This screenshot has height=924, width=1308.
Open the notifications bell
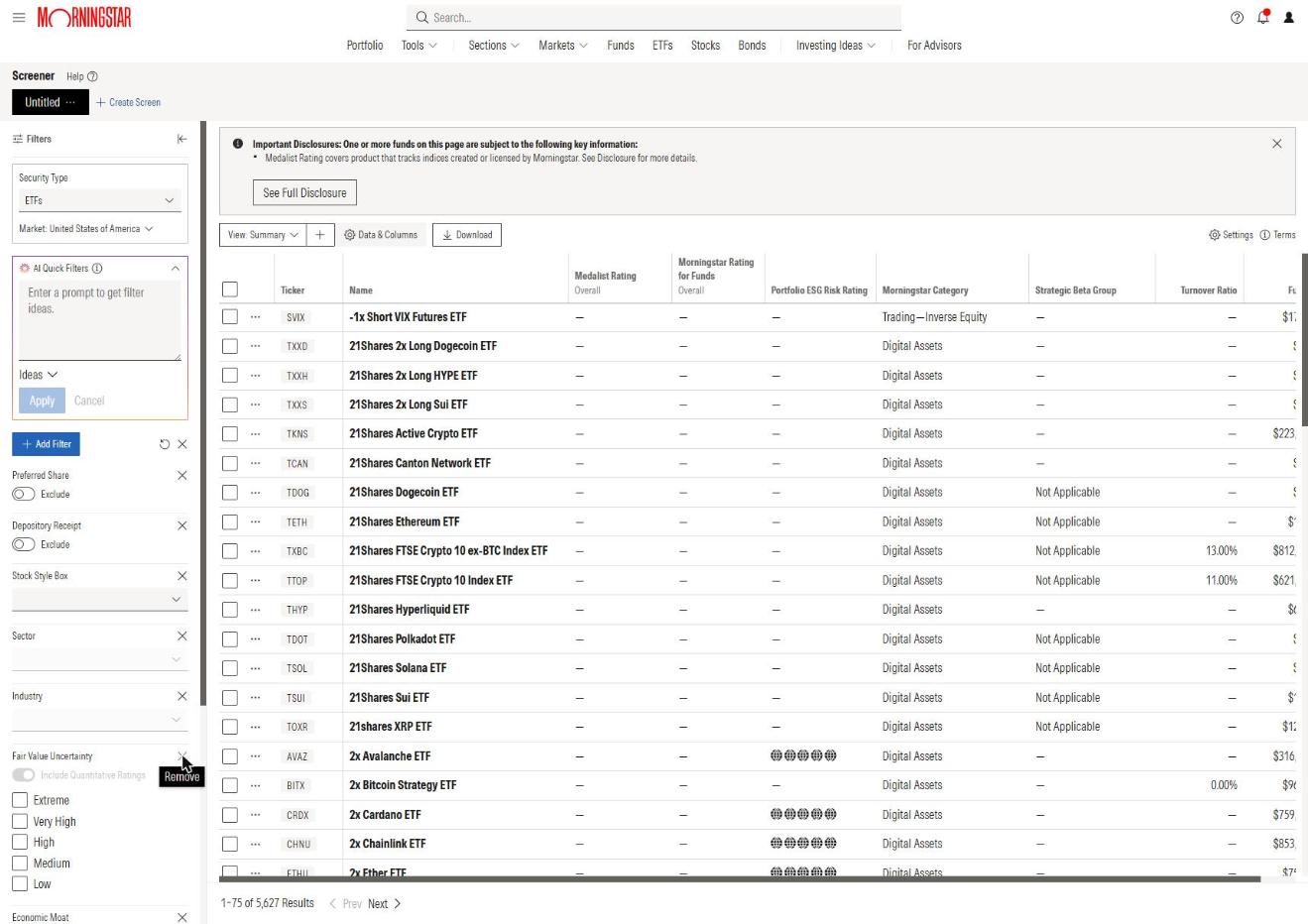pos(1263,17)
